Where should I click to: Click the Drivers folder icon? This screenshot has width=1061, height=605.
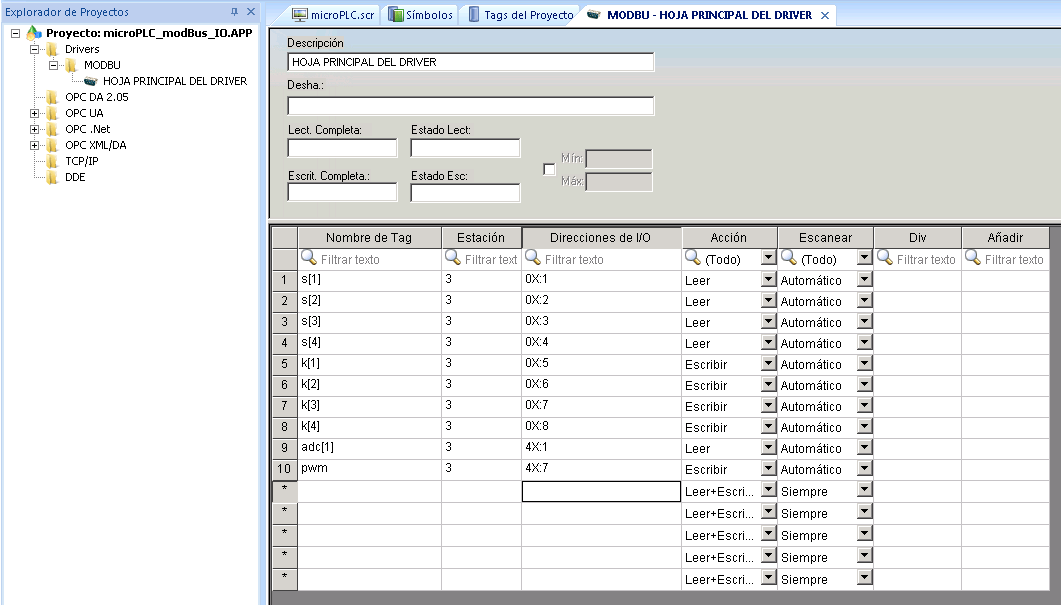coord(52,49)
